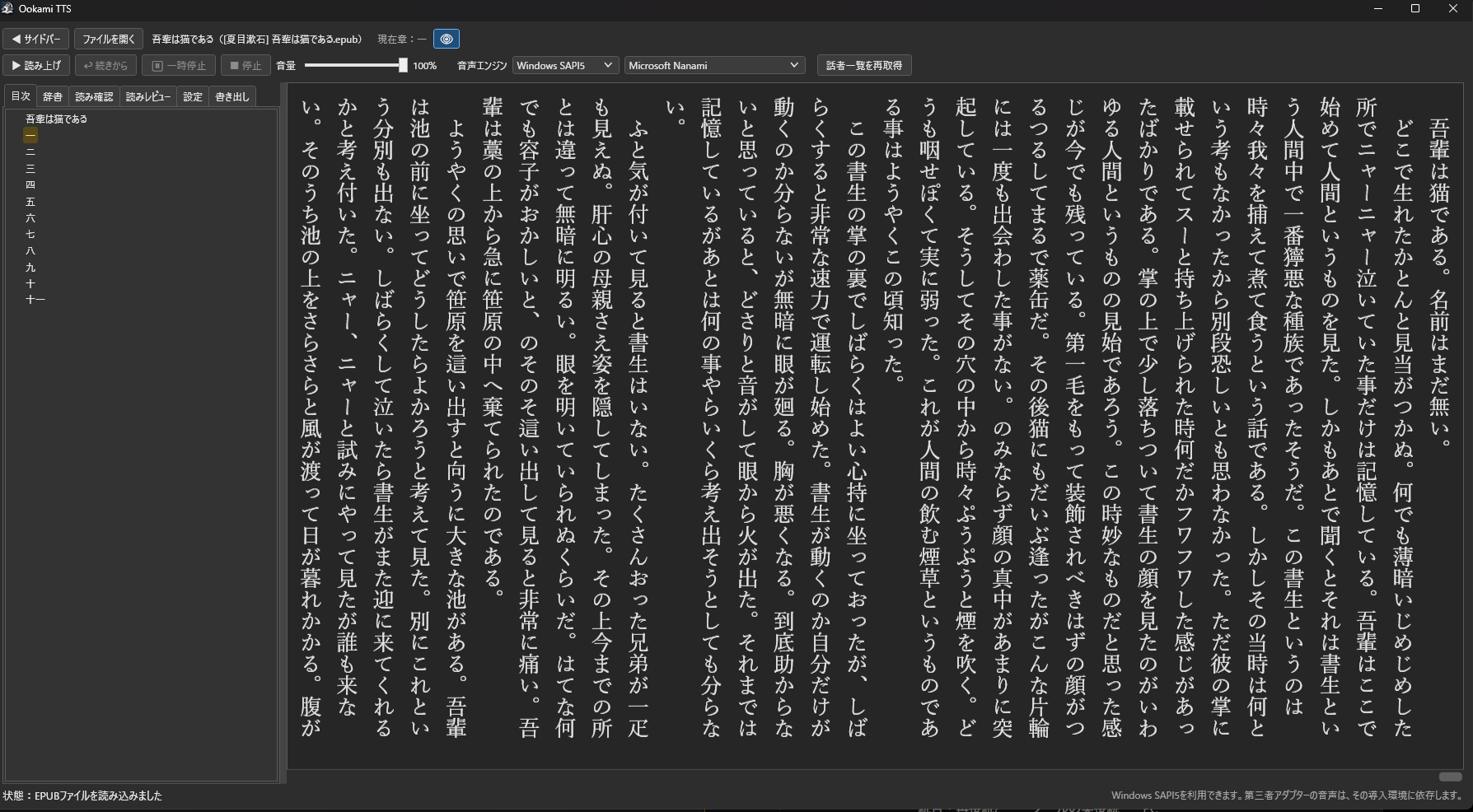Select chapter 九 in the contents

30,267
